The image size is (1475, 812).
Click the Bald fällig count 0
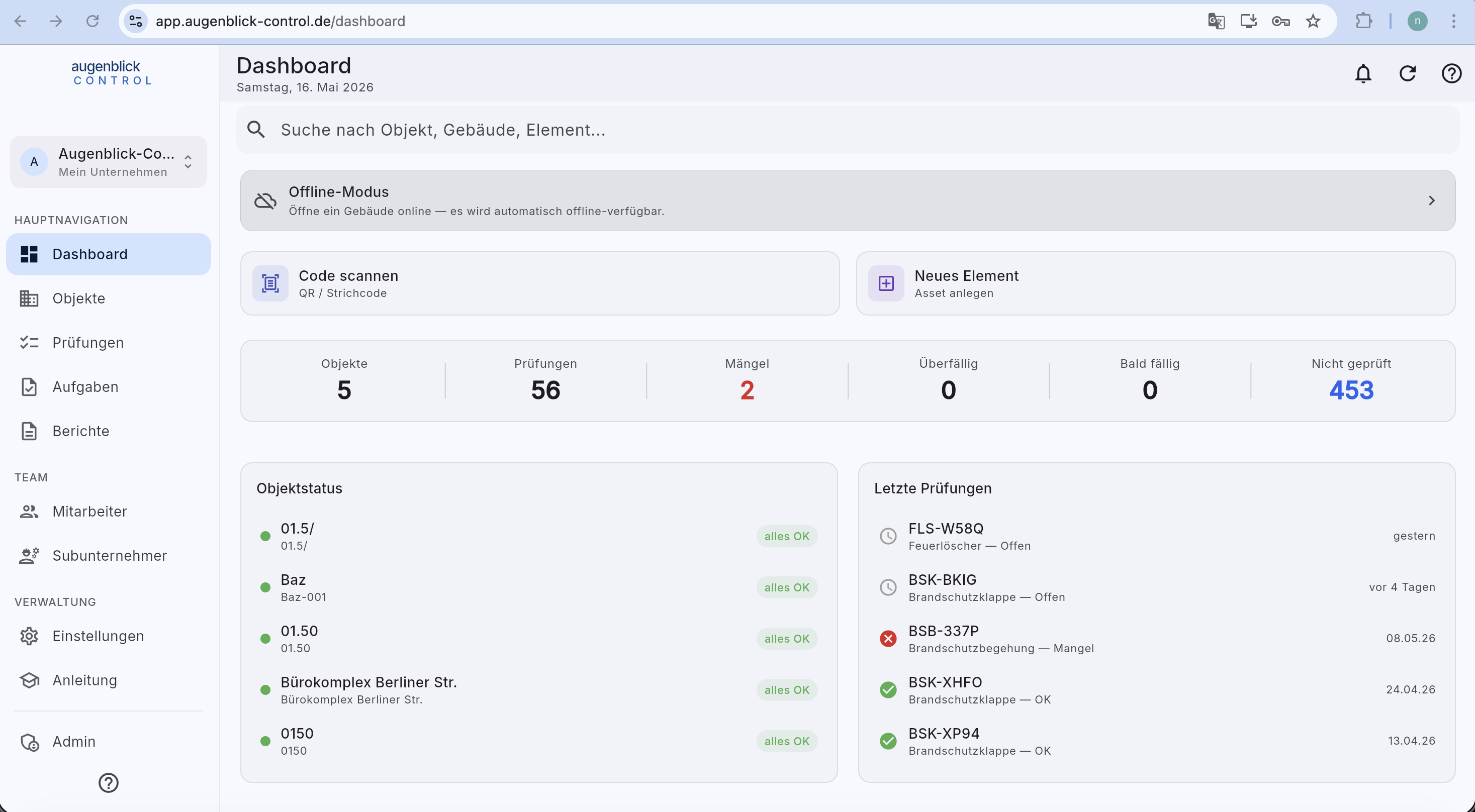(1150, 390)
